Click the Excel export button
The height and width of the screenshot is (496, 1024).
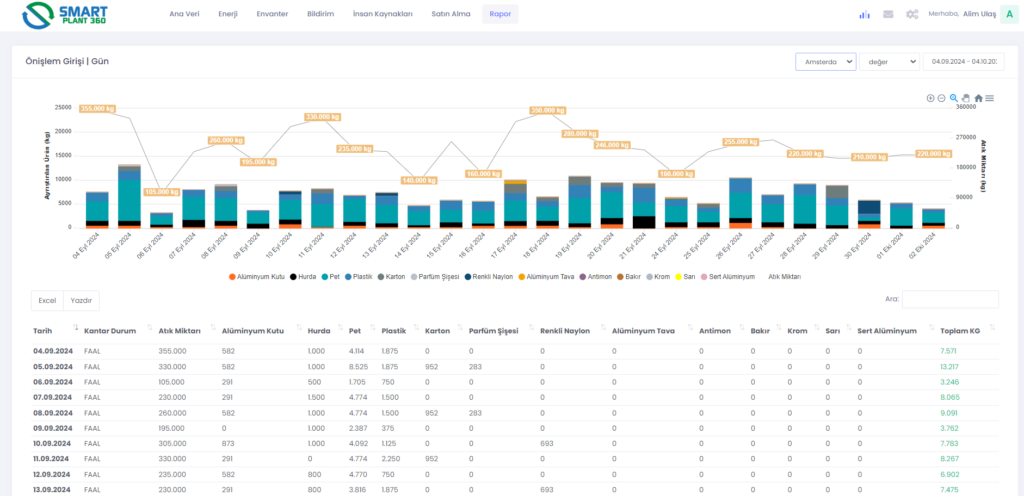click(47, 299)
